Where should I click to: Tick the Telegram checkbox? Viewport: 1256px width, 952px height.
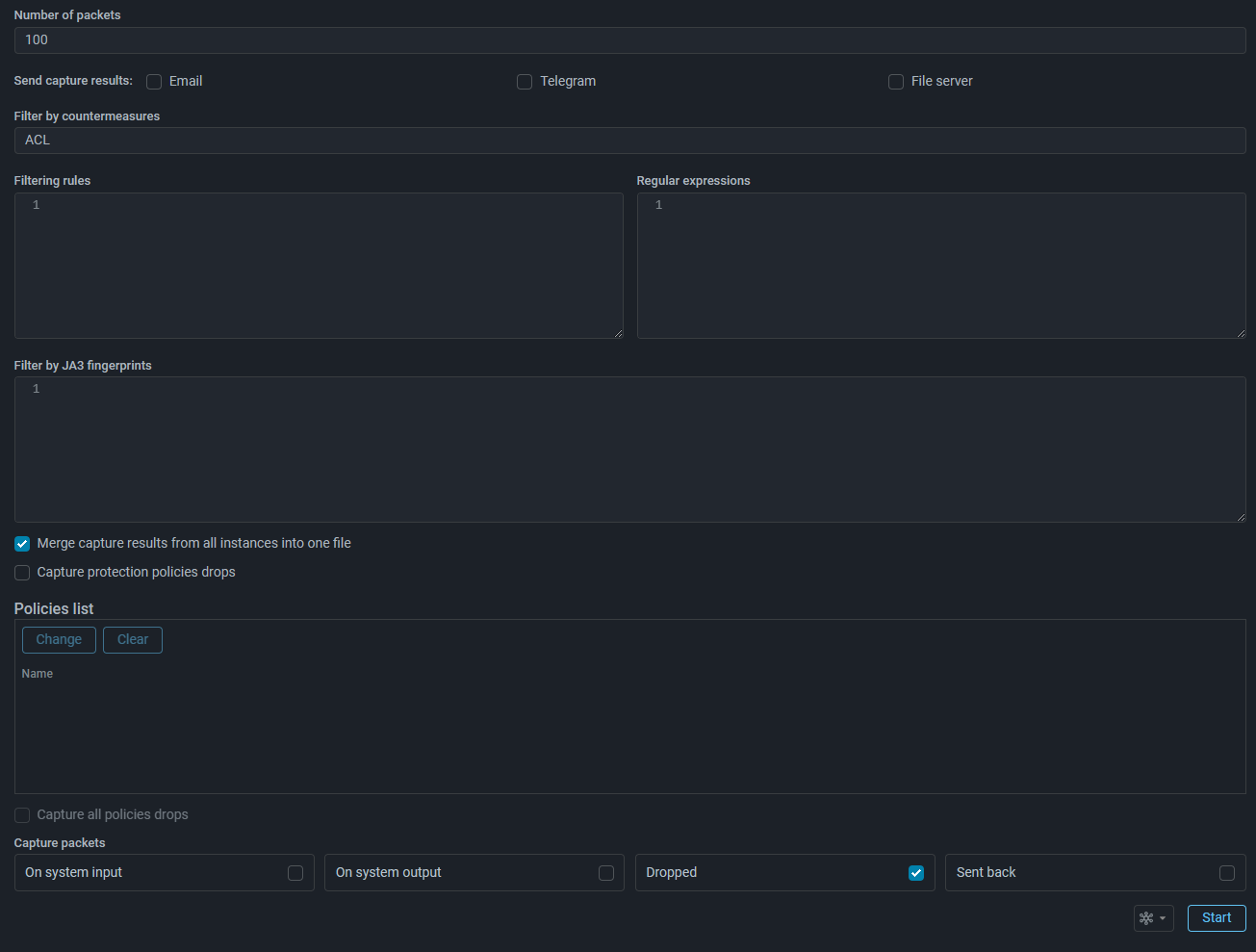click(525, 82)
